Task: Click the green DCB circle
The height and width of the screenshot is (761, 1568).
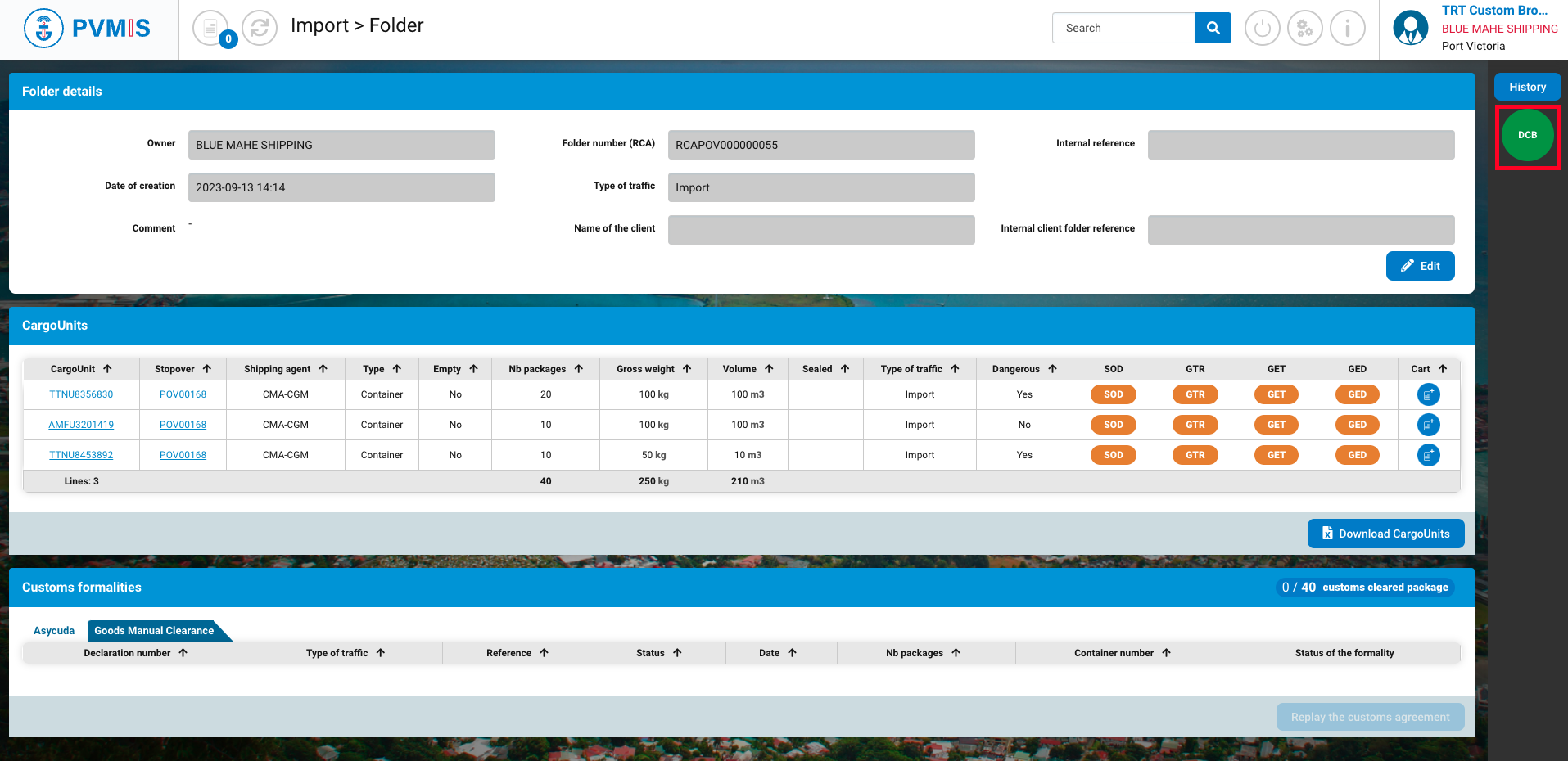Action: (1527, 136)
